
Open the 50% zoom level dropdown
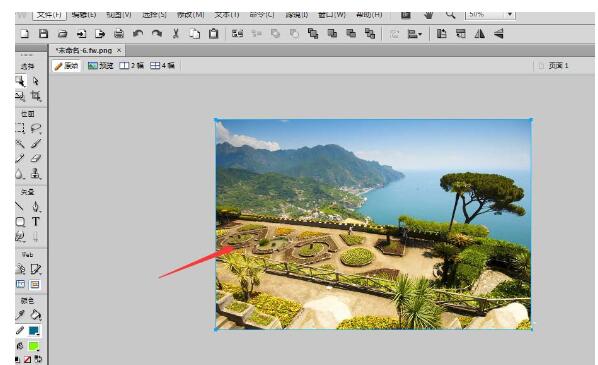(510, 14)
